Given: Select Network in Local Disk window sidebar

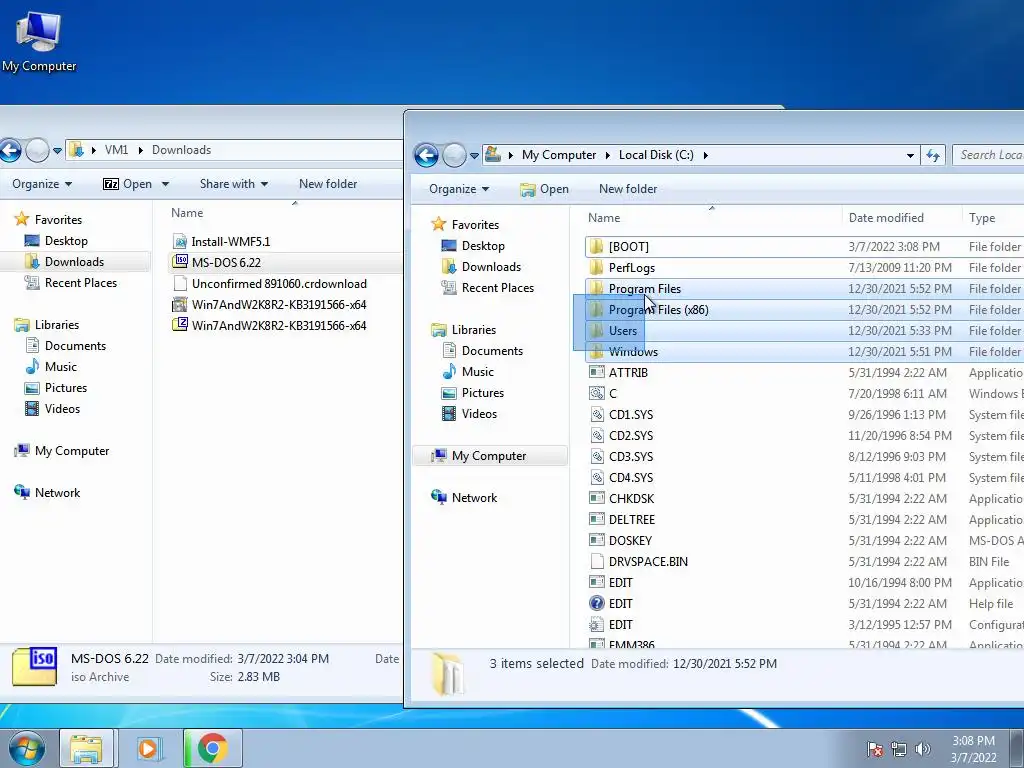Looking at the screenshot, I should [474, 498].
